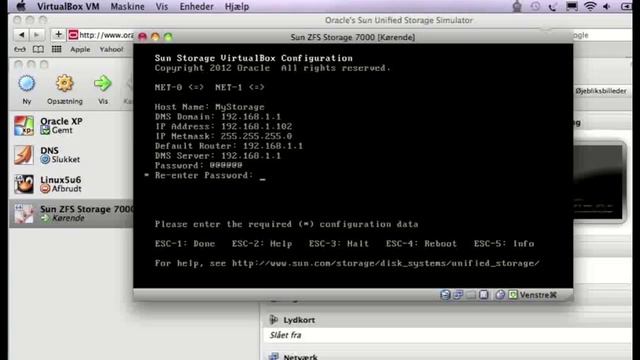This screenshot has width=640, height=360.
Task: Open the Top Sites grid icon
Action: pyautogui.click(x=56, y=49)
